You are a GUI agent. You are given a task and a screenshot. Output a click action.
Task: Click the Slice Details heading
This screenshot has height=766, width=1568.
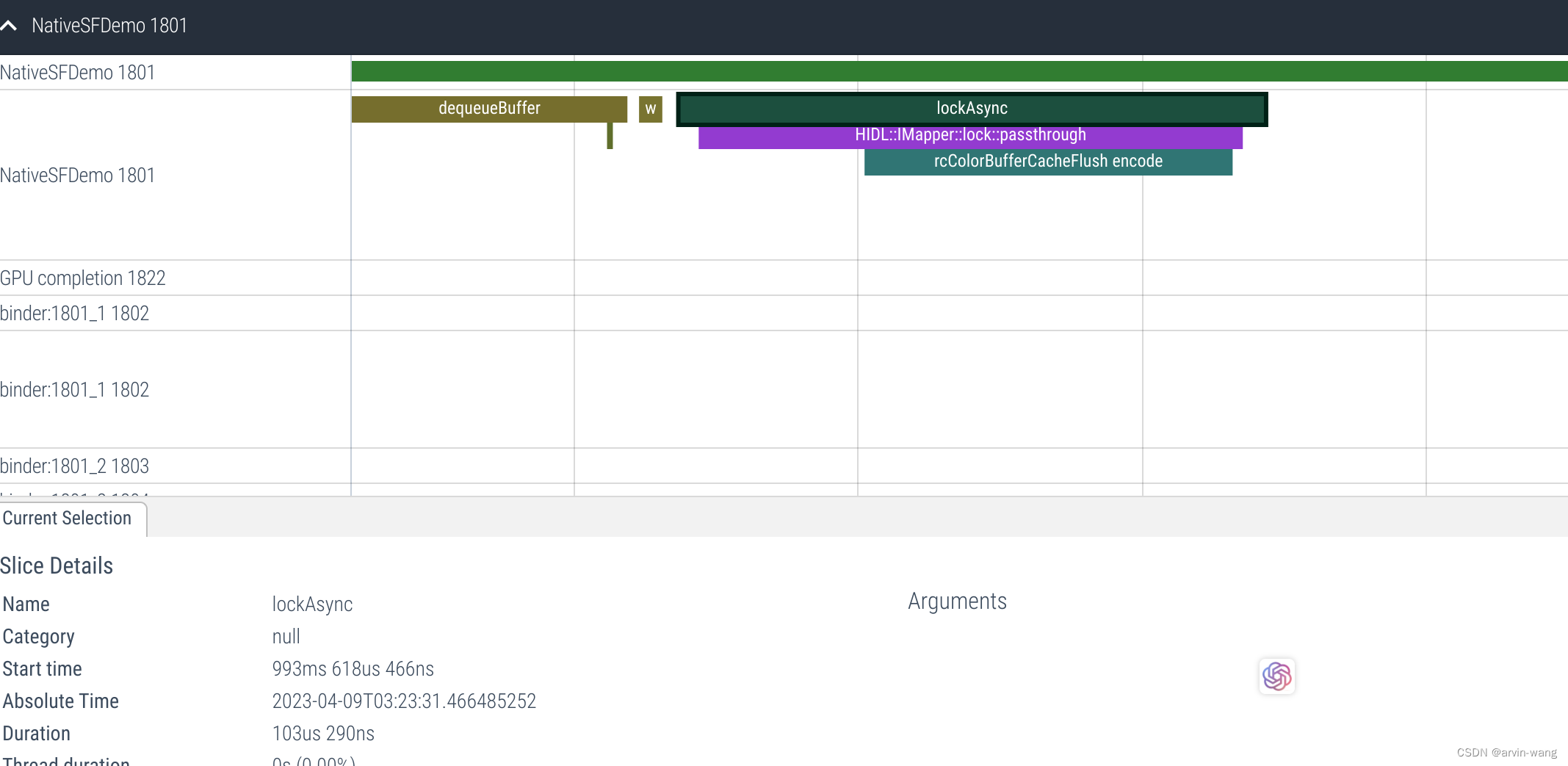57,566
